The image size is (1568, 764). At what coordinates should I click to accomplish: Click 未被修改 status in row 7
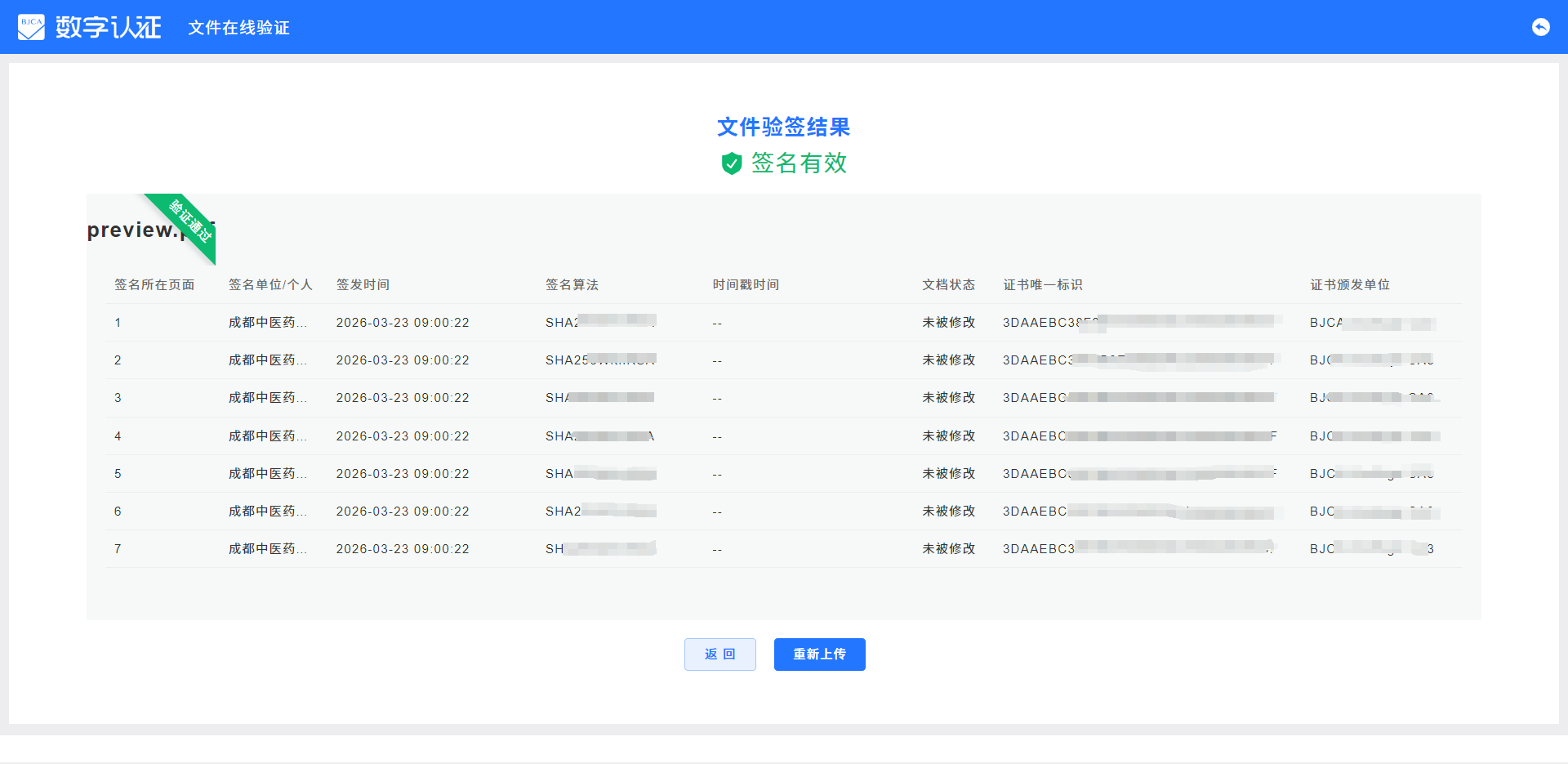pyautogui.click(x=948, y=549)
